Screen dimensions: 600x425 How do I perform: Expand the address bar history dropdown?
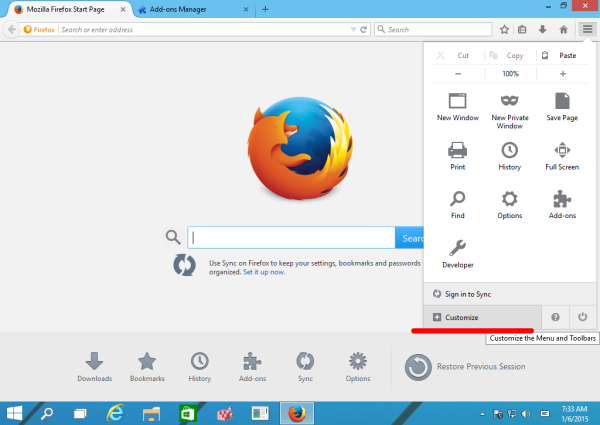click(x=353, y=29)
